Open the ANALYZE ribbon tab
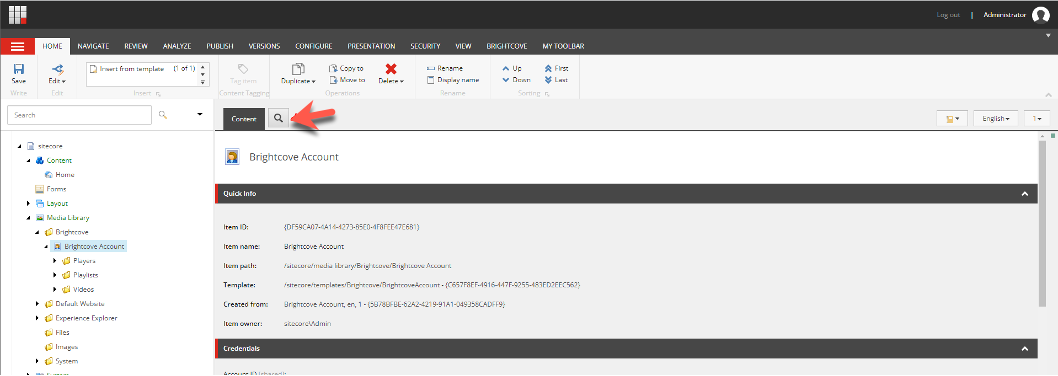 [x=177, y=46]
